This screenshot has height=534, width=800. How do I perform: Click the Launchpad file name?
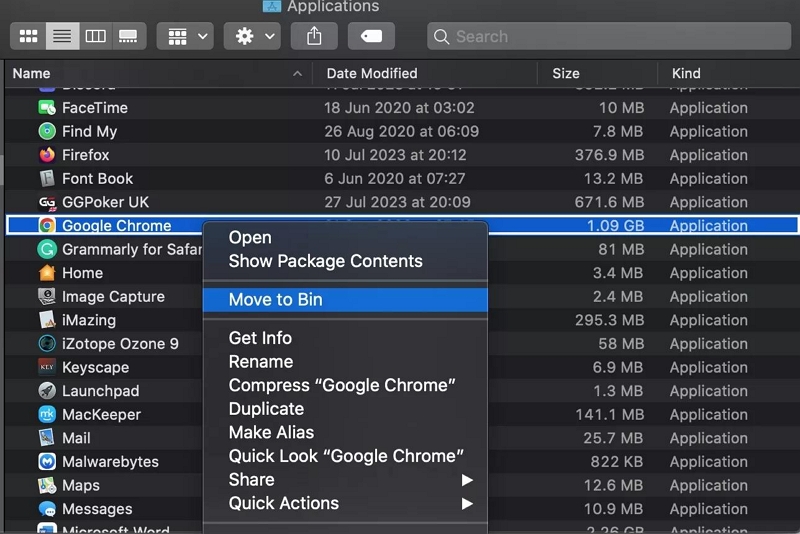[101, 391]
